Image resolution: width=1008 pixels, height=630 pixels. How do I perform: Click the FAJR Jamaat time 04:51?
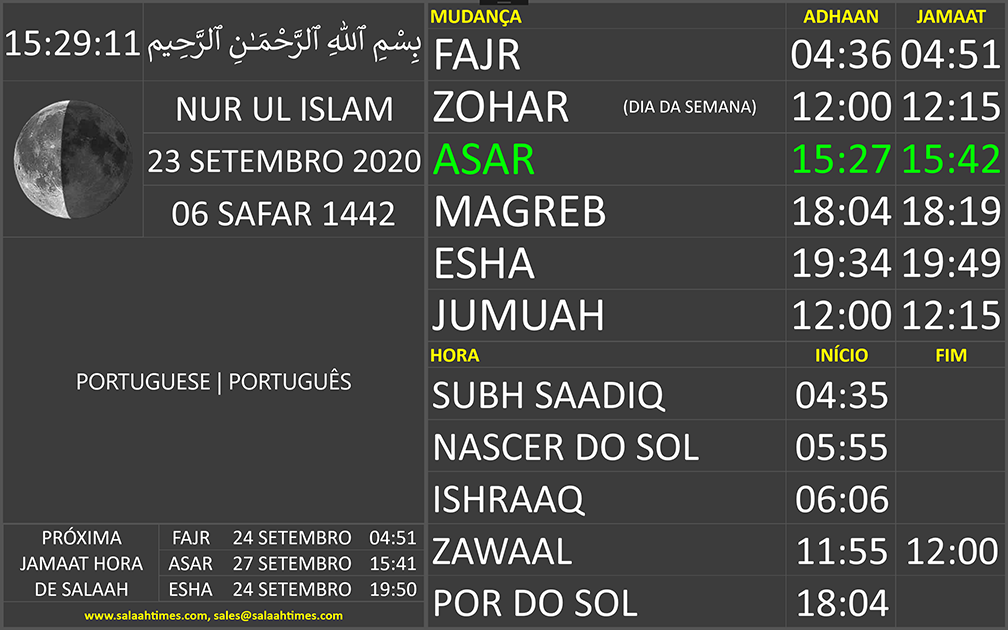coord(950,56)
